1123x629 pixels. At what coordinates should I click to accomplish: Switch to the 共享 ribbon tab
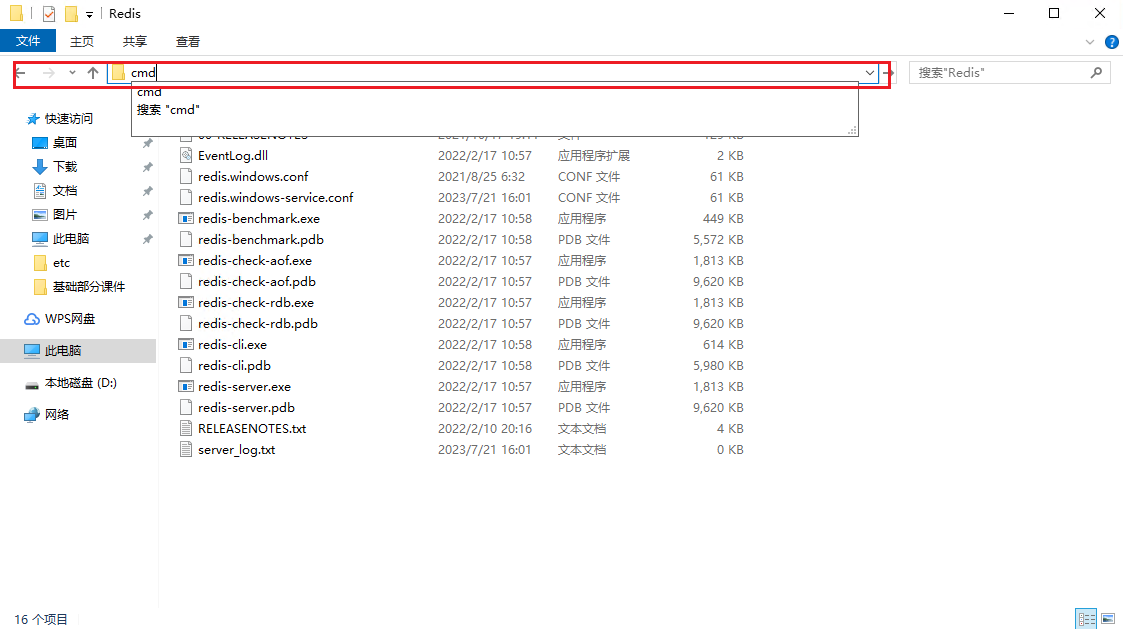135,42
